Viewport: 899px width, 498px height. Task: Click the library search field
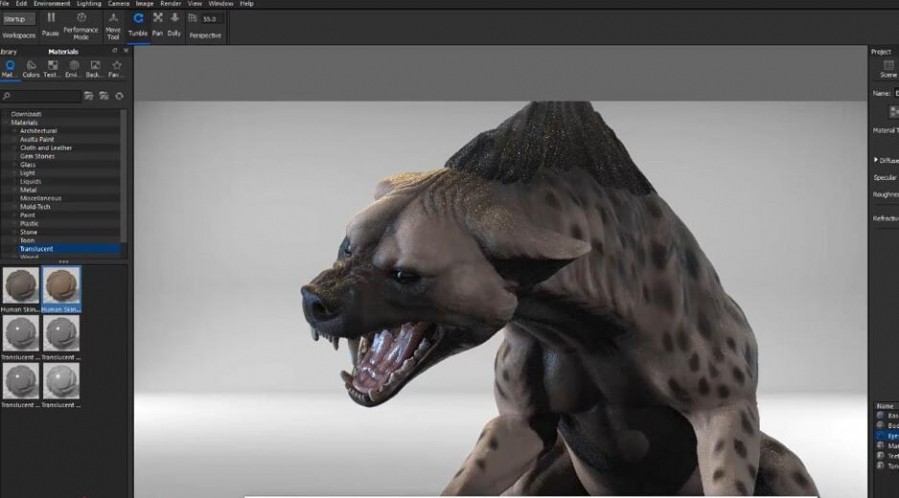pos(41,96)
